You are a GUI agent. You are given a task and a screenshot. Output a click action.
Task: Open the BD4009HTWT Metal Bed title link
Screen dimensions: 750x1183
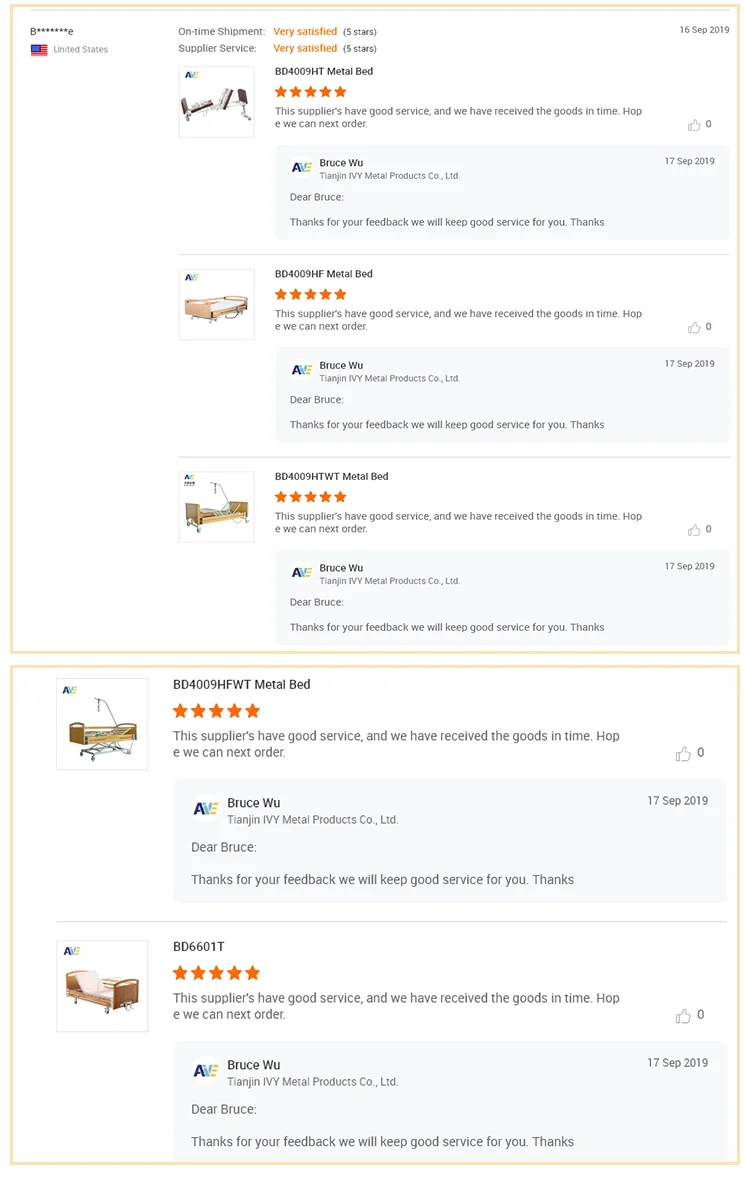331,477
